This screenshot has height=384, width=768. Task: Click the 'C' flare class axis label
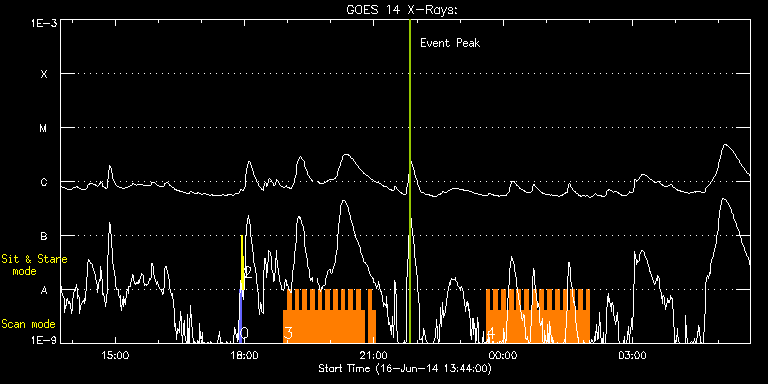(x=44, y=182)
